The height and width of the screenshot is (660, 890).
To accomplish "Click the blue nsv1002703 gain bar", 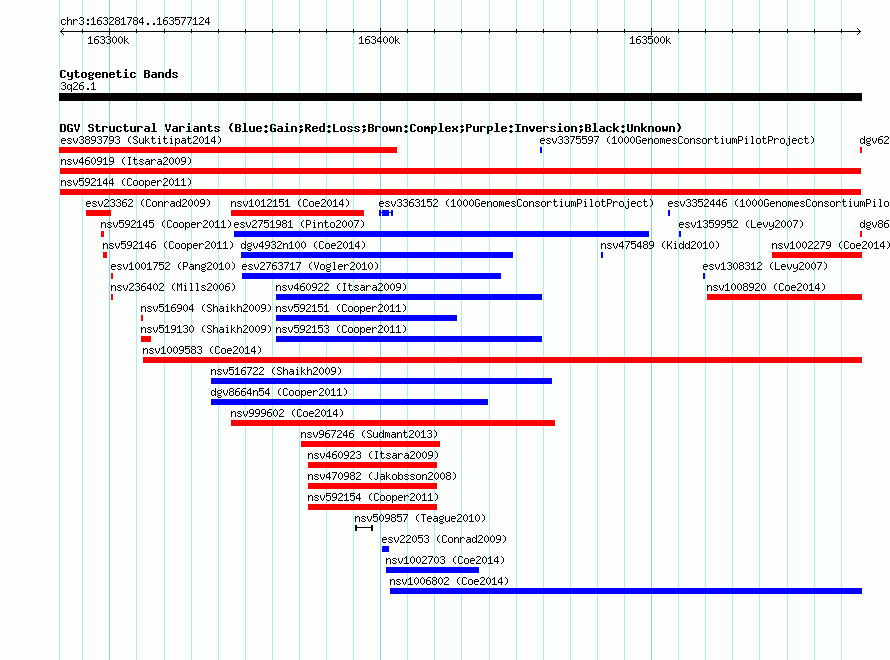I will coord(433,570).
